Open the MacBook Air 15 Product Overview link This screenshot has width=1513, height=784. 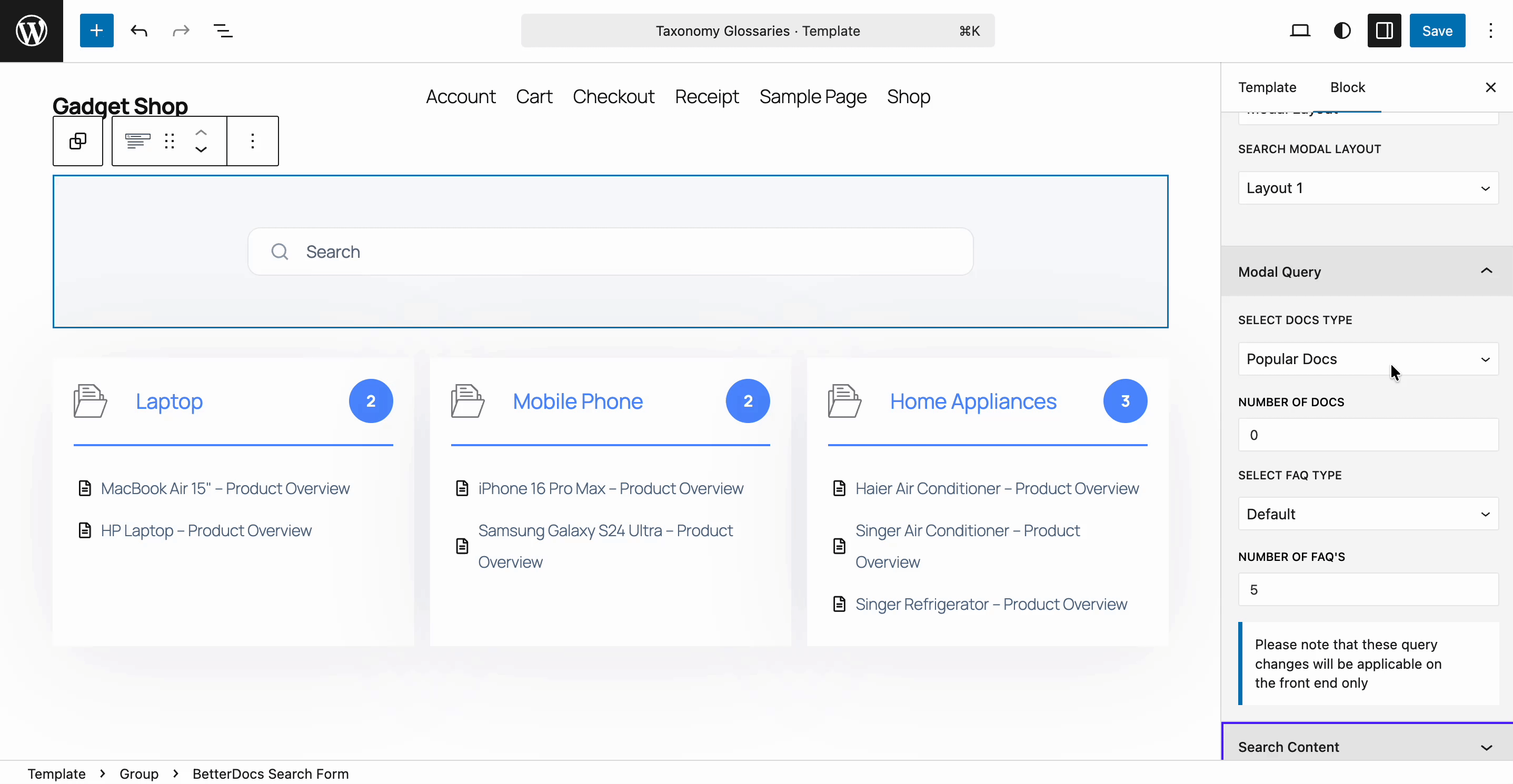225,488
